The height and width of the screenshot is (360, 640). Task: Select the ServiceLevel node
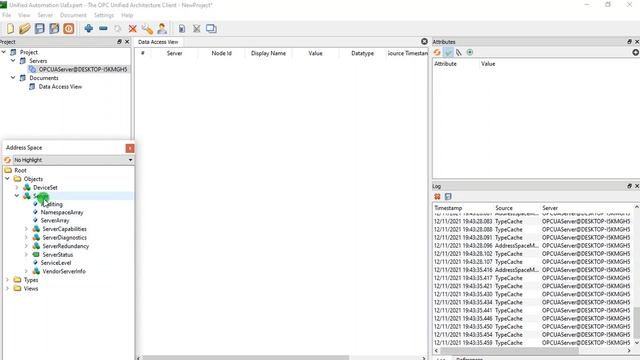(56, 263)
